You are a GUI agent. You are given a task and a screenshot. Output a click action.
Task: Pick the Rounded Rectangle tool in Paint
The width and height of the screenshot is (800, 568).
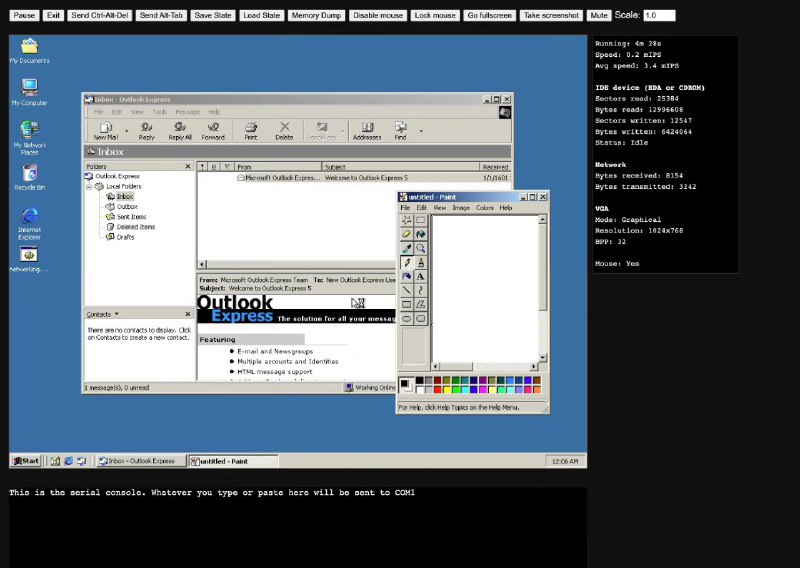420,318
